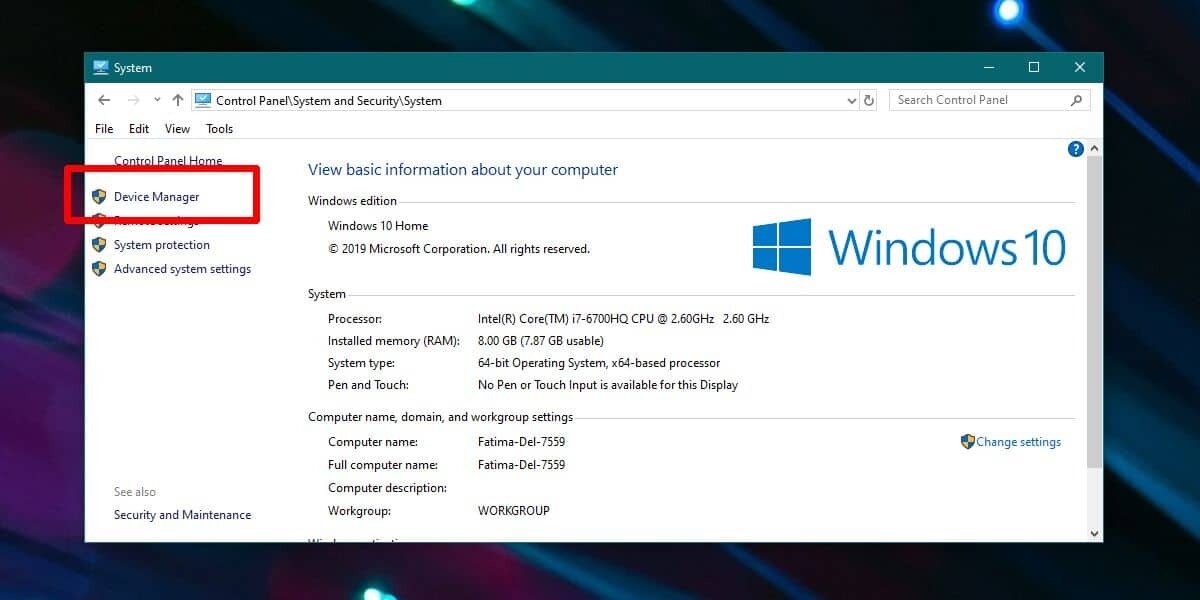This screenshot has height=600, width=1200.
Task: Click the text '64-bit Operating System, x64-based processor'
Action: (x=599, y=363)
